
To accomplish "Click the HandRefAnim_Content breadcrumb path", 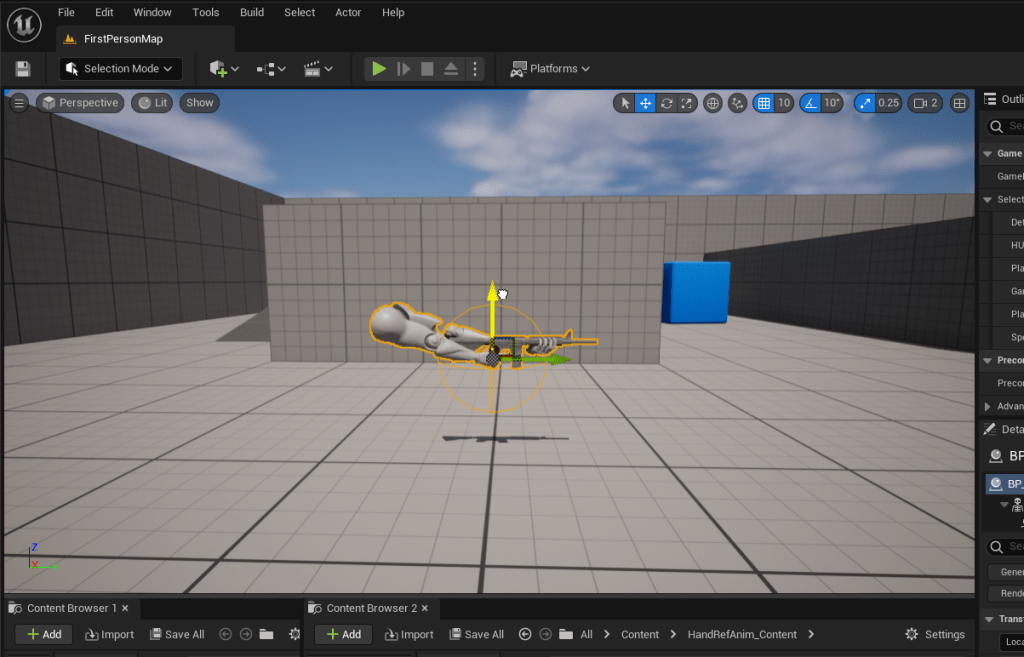I will (x=744, y=634).
